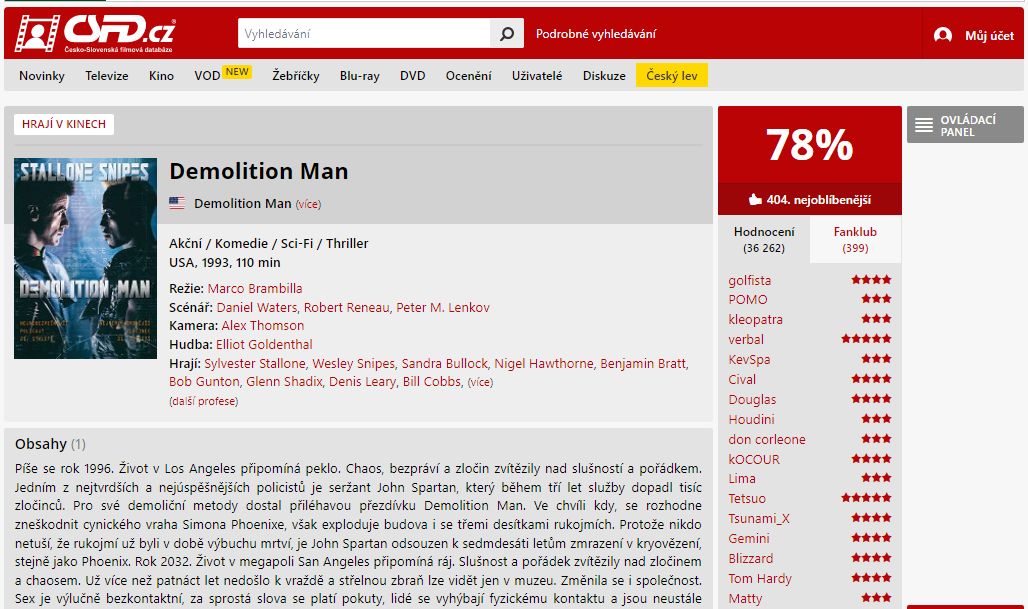The height and width of the screenshot is (609, 1028).
Task: View the Demolition Man poster thumbnail
Action: pos(85,258)
